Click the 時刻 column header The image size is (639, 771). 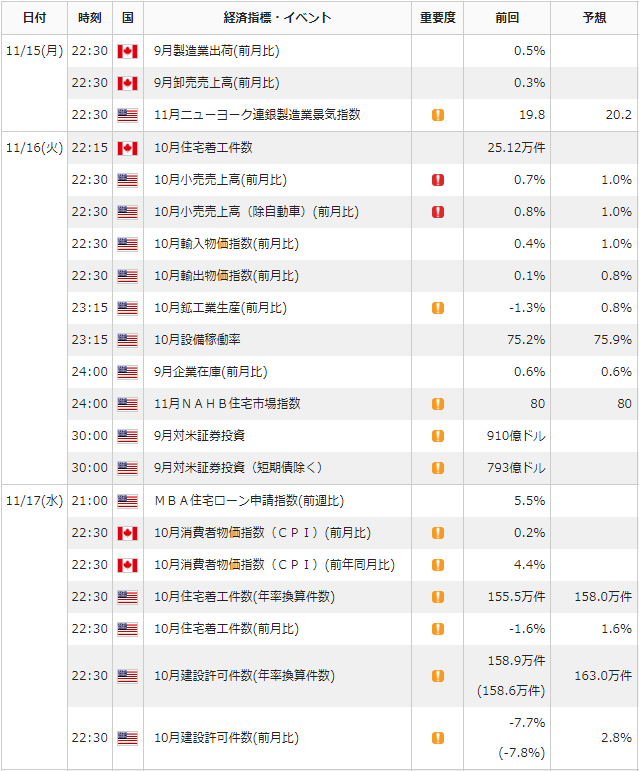pyautogui.click(x=90, y=18)
